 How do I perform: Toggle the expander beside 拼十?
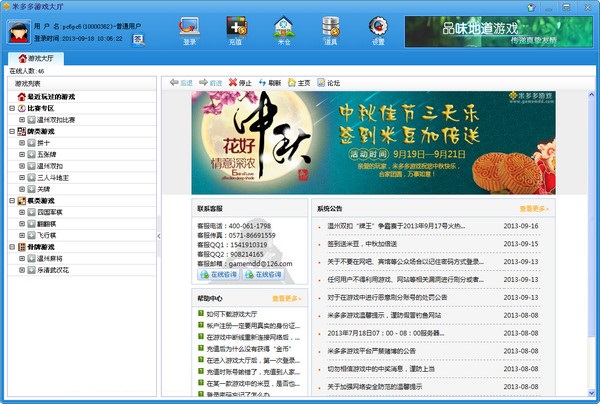(22, 143)
